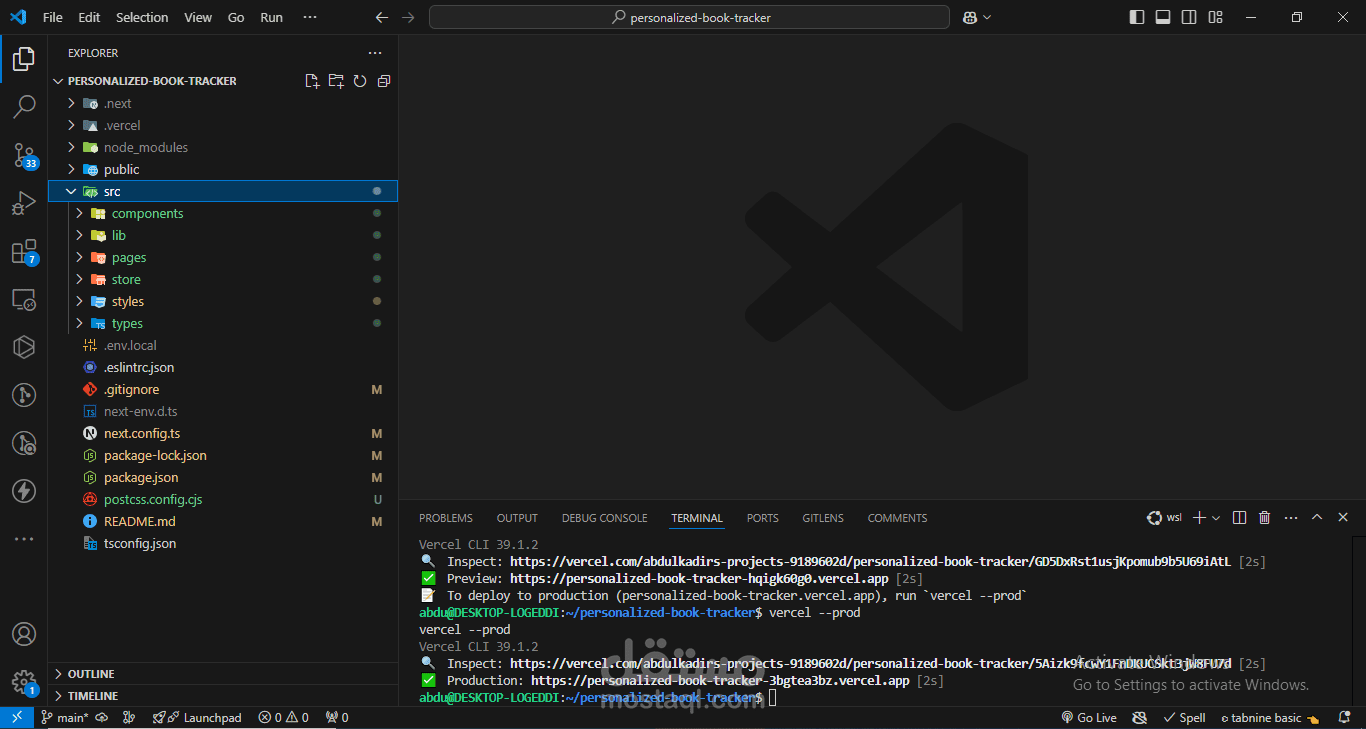Expand the TIMELINE section

223,696
